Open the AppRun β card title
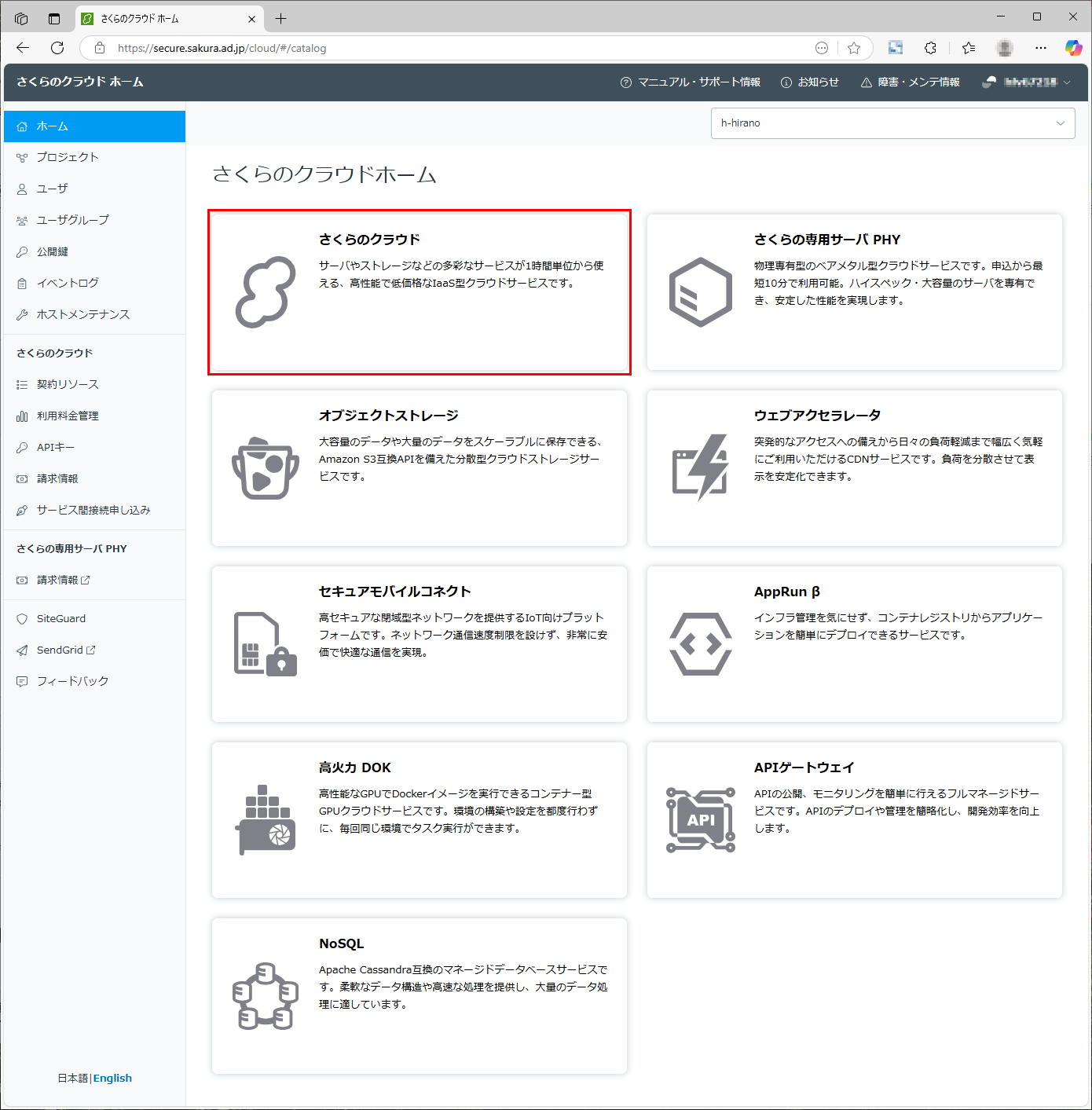The height and width of the screenshot is (1110, 1092). point(787,592)
